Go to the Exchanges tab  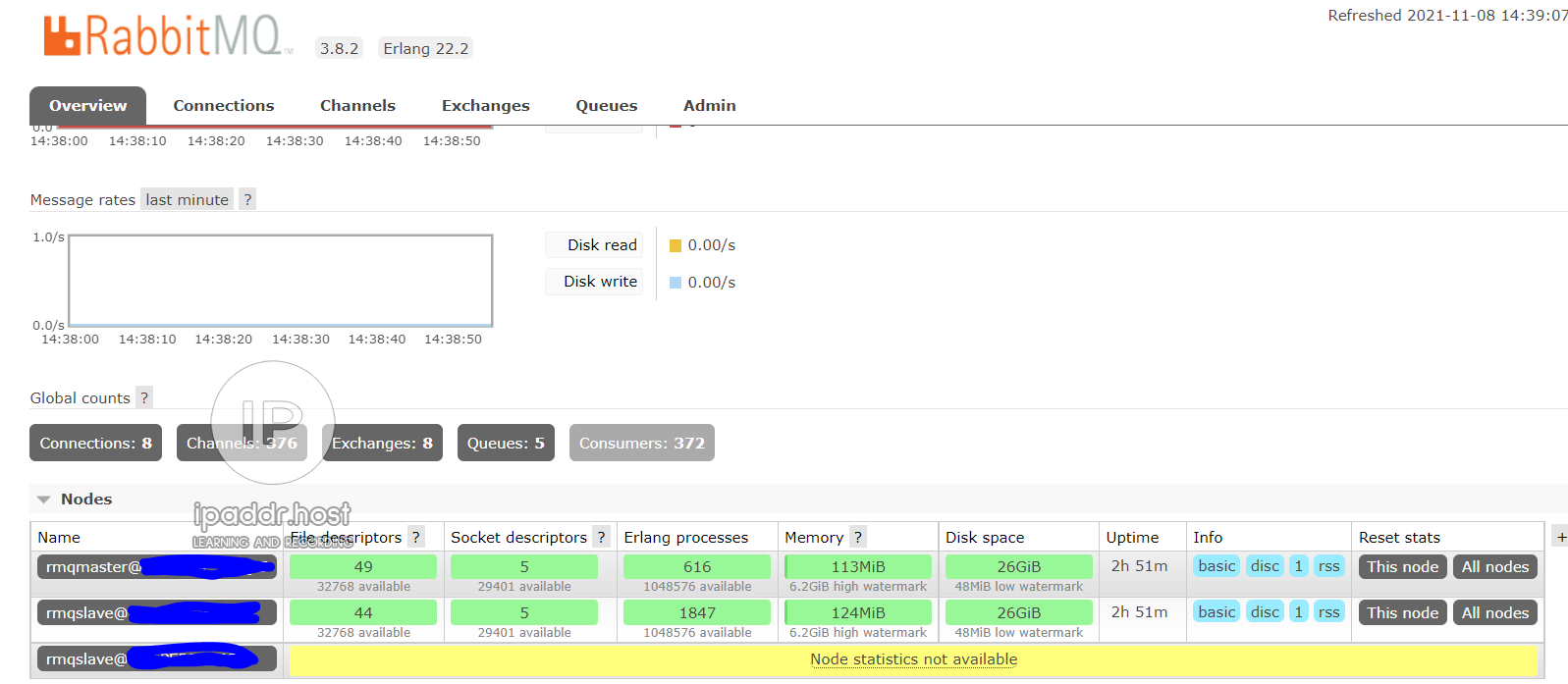tap(485, 106)
